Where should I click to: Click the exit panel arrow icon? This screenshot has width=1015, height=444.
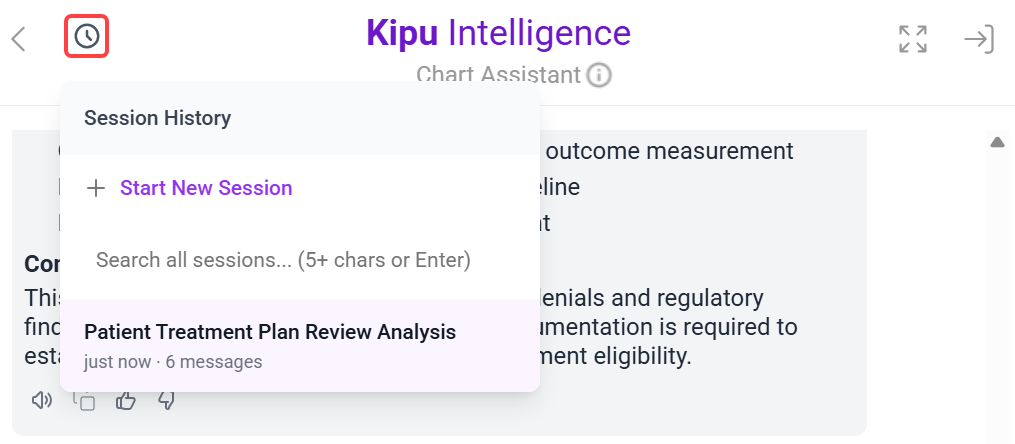tap(978, 39)
